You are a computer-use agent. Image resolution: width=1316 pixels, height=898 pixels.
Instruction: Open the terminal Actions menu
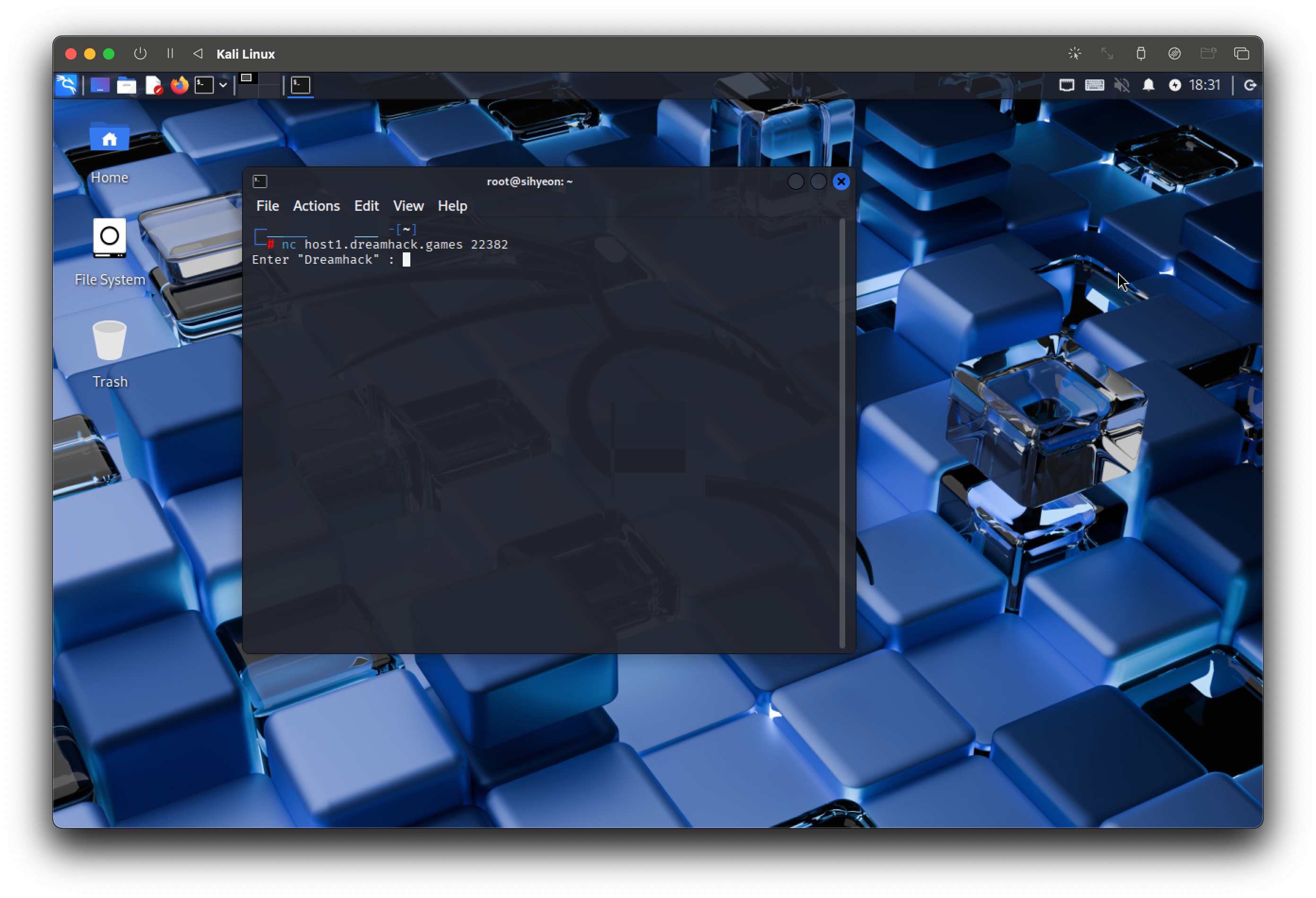(x=316, y=206)
